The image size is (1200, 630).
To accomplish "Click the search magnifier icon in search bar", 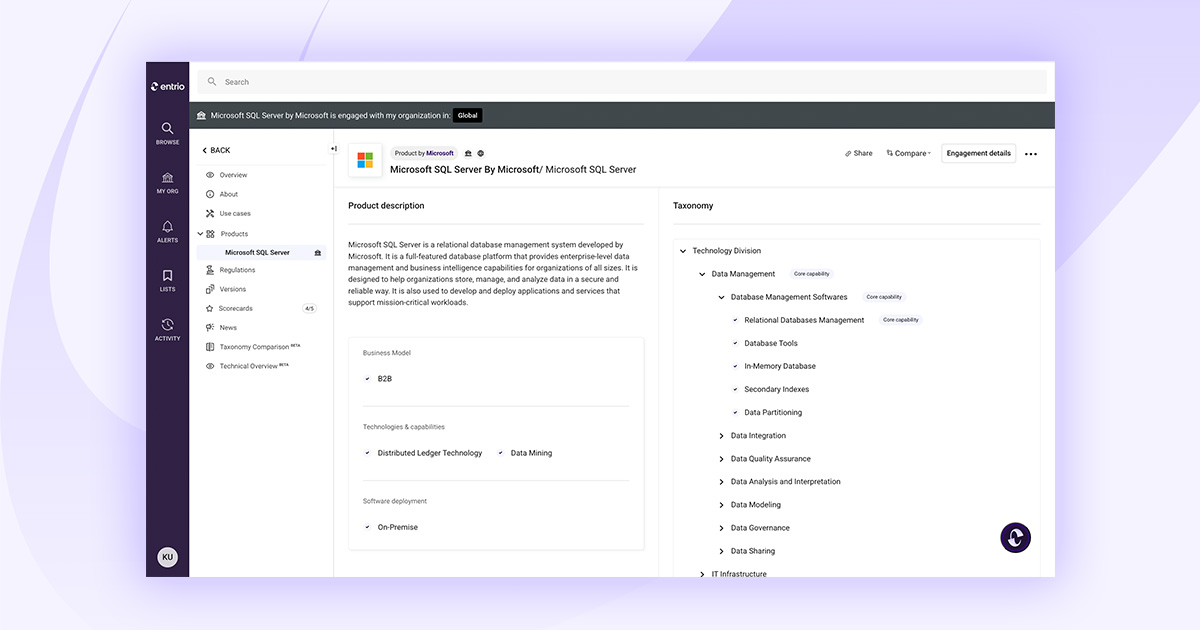I will pyautogui.click(x=211, y=82).
